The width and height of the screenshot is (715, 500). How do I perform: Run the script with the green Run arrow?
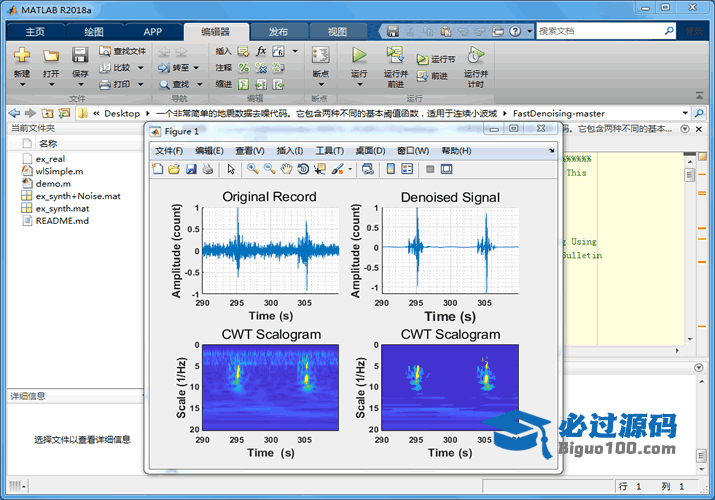(x=359, y=55)
